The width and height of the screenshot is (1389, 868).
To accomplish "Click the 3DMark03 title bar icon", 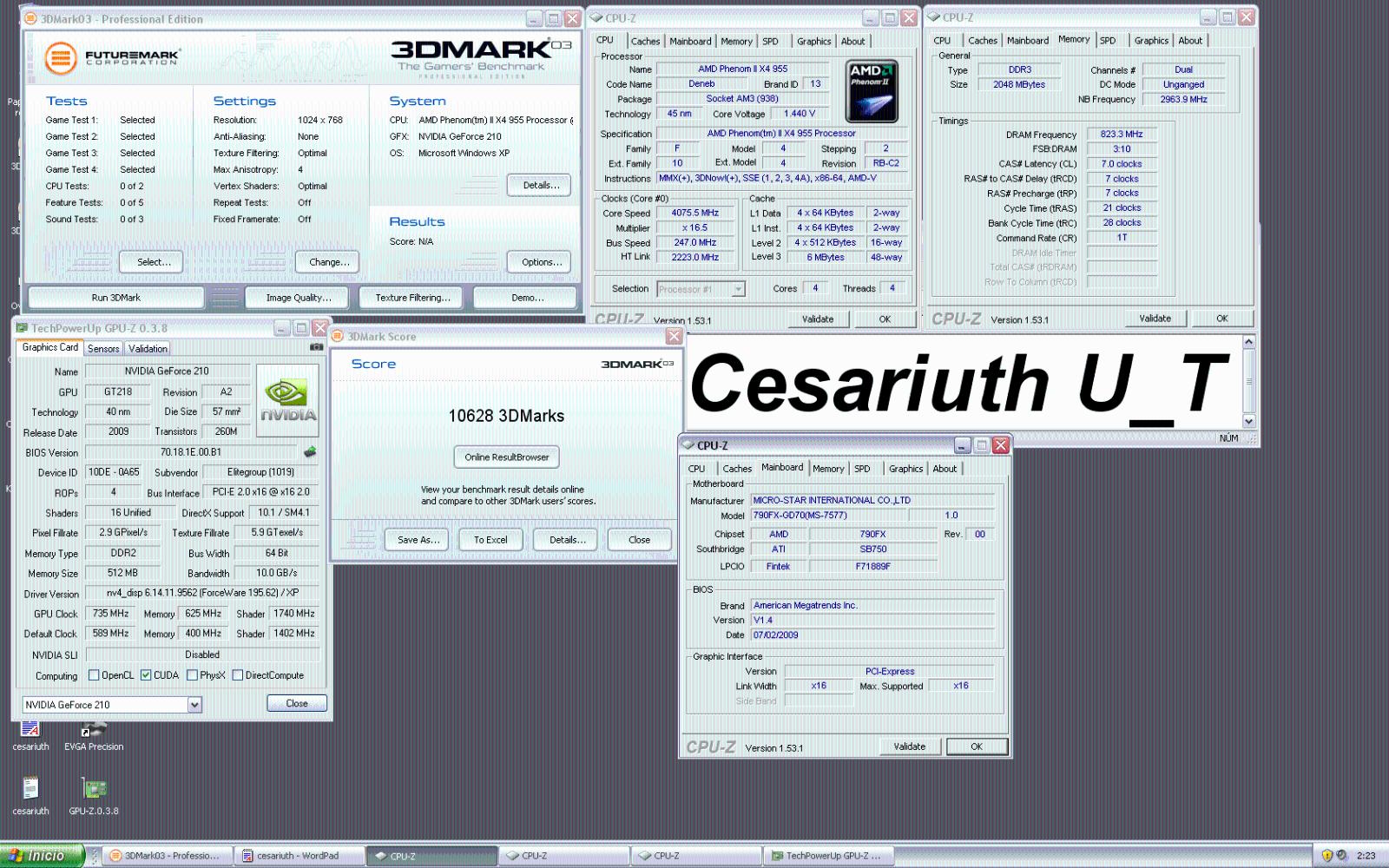I will [x=31, y=18].
